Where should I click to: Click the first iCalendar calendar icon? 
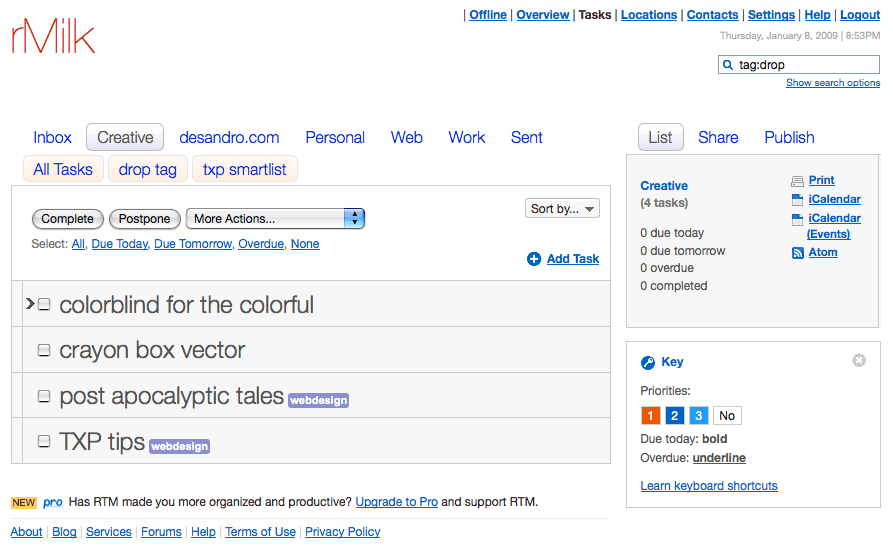click(x=797, y=200)
